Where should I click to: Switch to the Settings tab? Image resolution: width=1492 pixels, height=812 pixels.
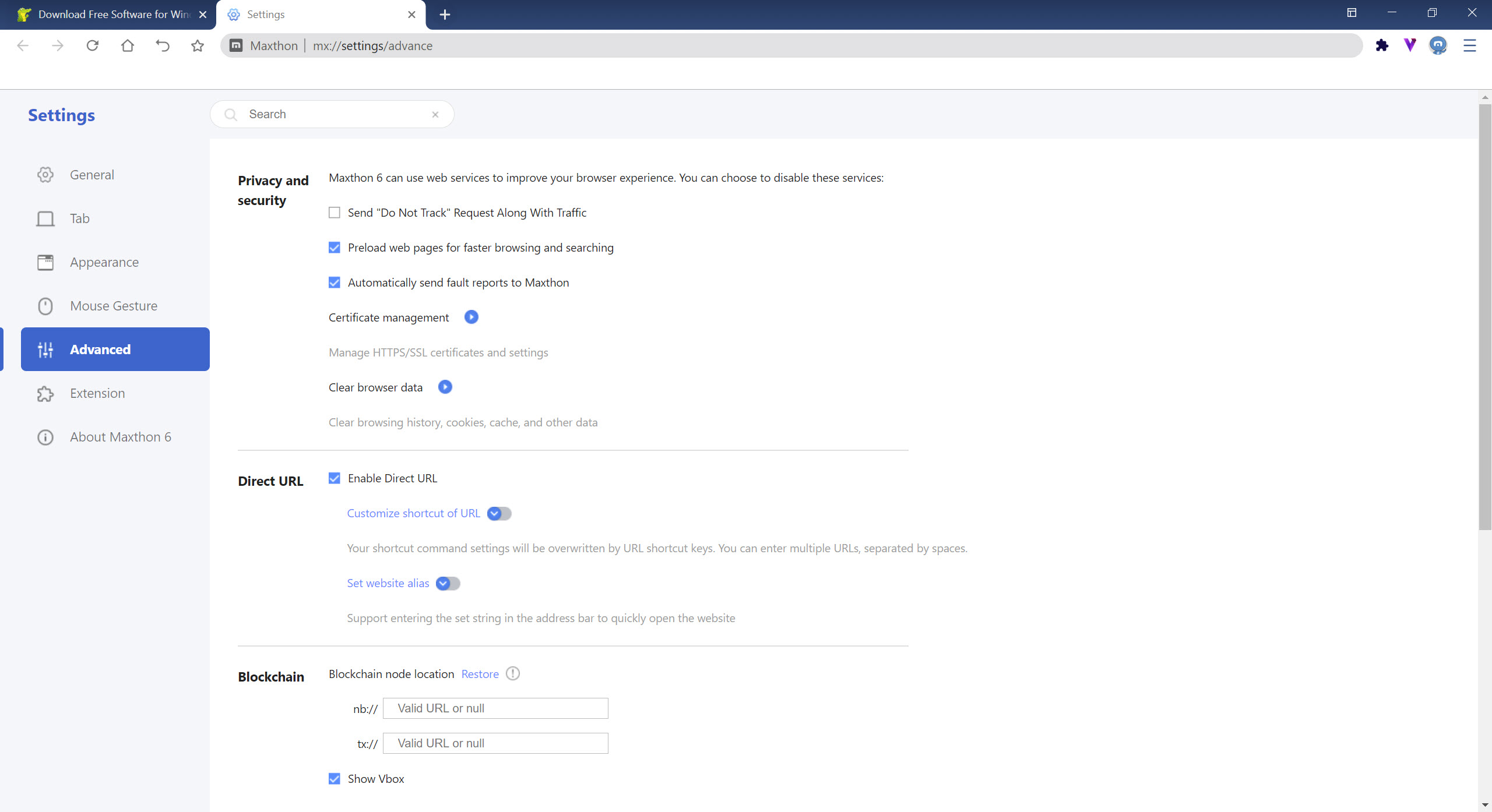point(321,15)
